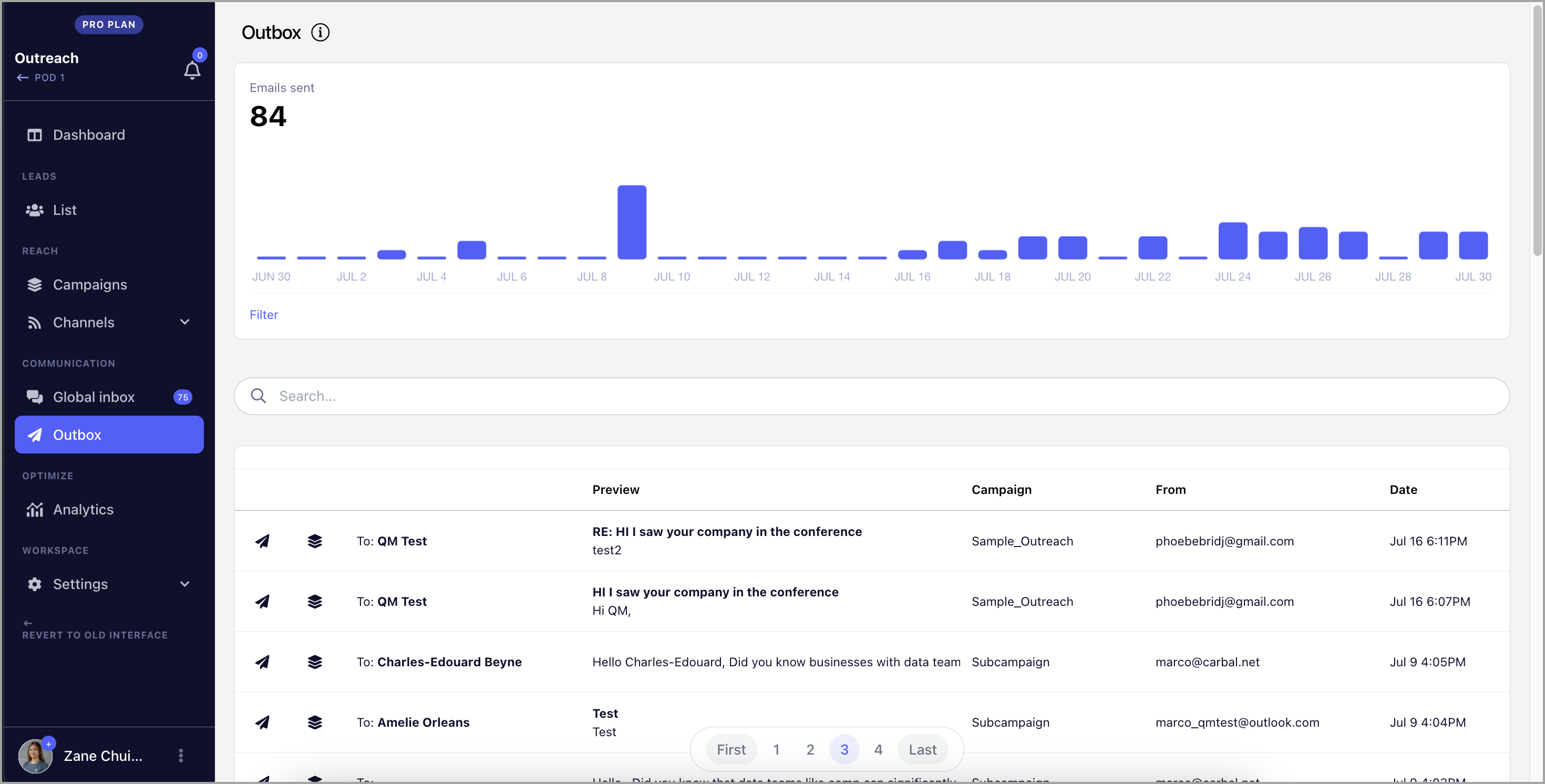Click the leads List people icon
The image size is (1545, 784).
coord(35,210)
